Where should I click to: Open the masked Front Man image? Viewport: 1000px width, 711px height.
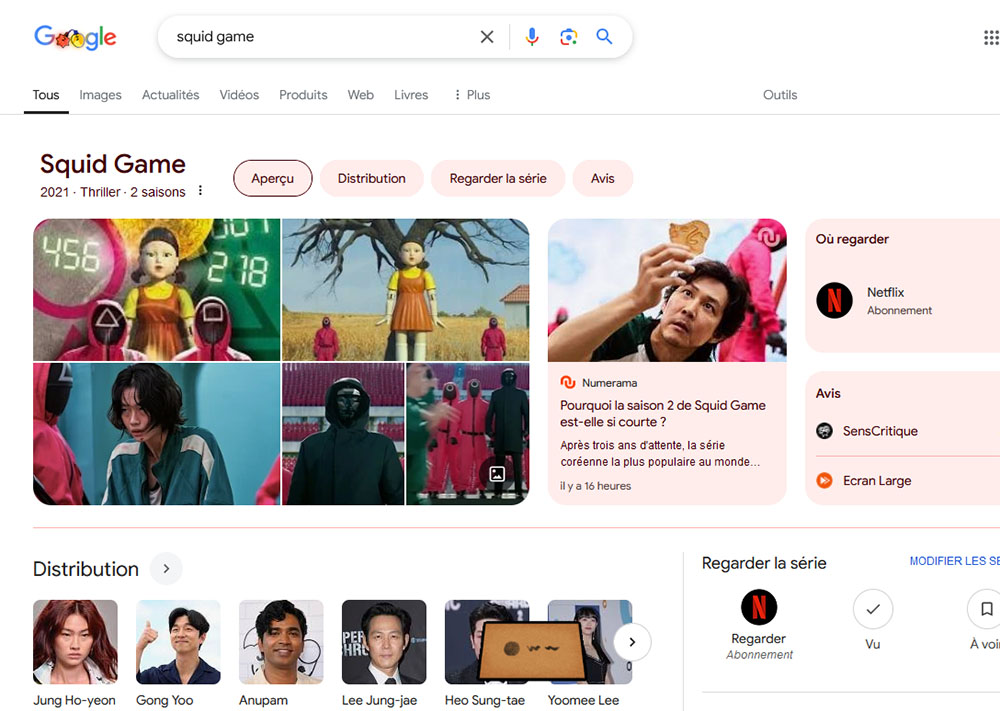point(343,434)
